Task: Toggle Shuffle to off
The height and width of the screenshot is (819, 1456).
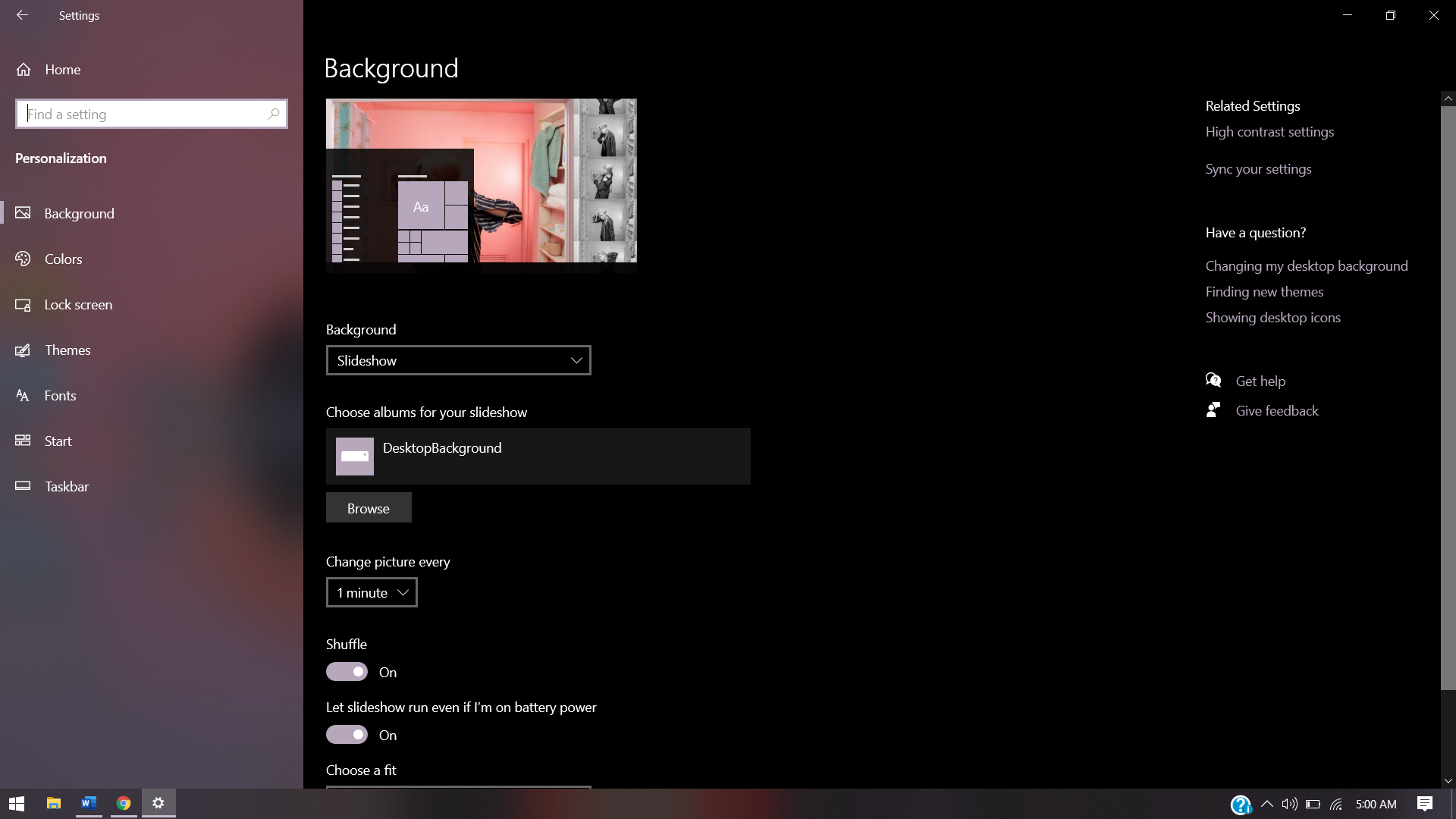Action: click(x=346, y=671)
